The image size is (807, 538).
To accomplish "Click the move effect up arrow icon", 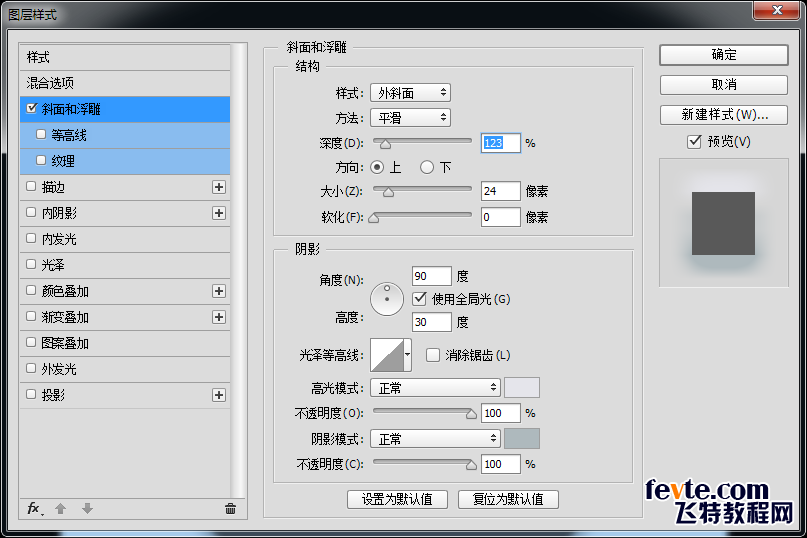I will pyautogui.click(x=61, y=509).
